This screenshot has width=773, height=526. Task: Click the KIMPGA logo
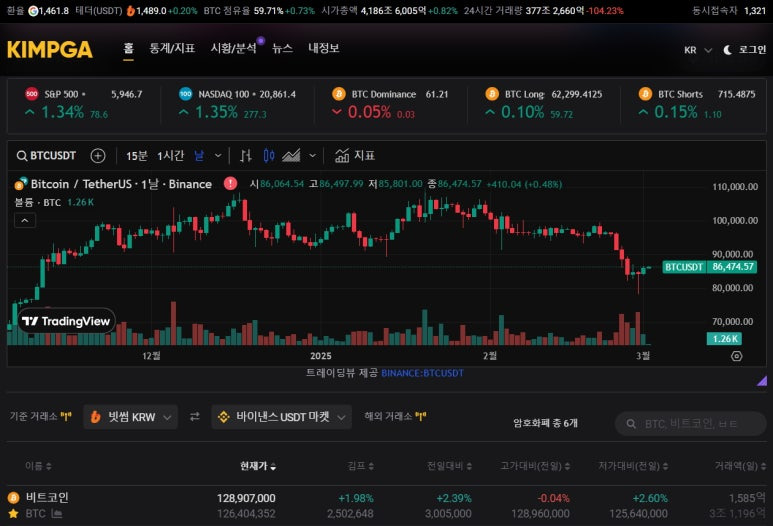50,49
